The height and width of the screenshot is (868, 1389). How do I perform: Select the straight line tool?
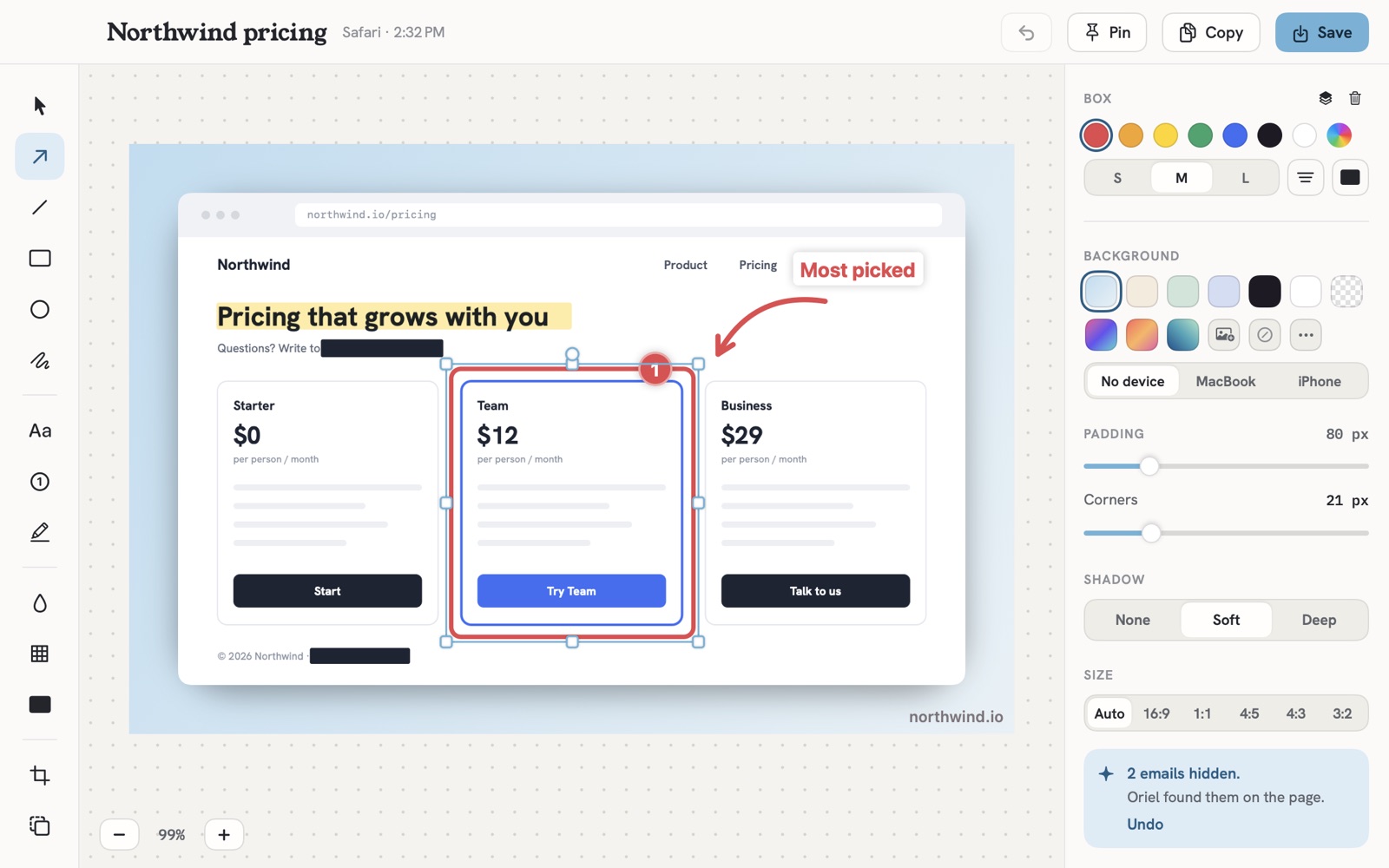click(x=40, y=207)
